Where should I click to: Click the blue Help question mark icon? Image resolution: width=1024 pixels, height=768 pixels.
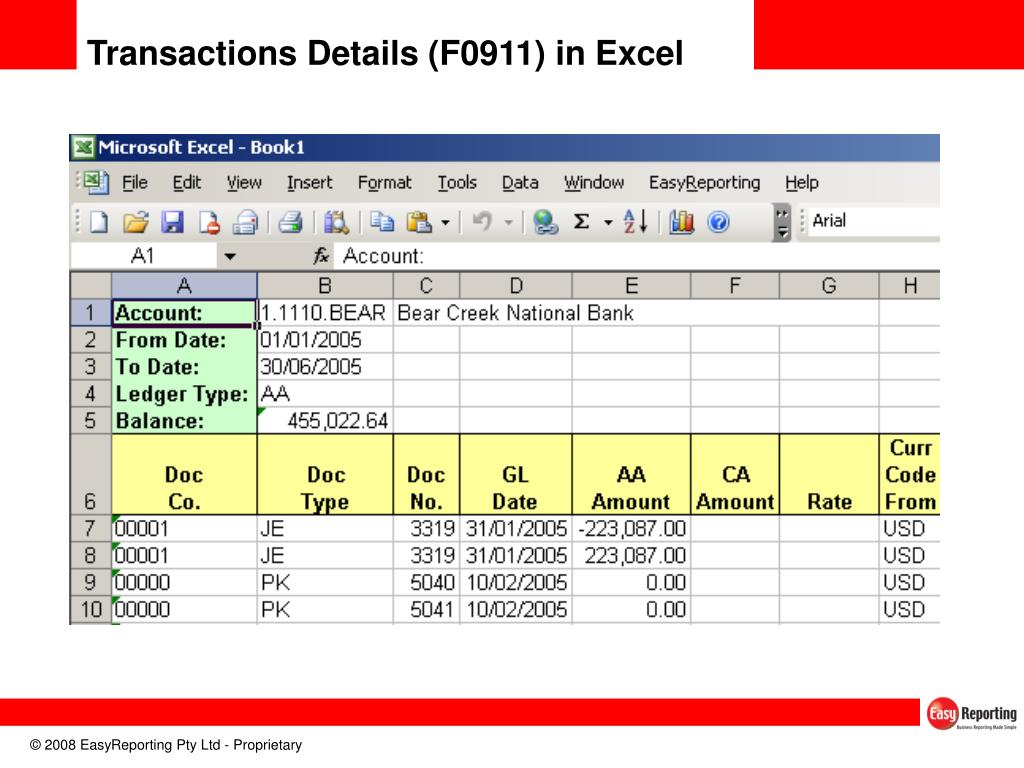[x=718, y=223]
